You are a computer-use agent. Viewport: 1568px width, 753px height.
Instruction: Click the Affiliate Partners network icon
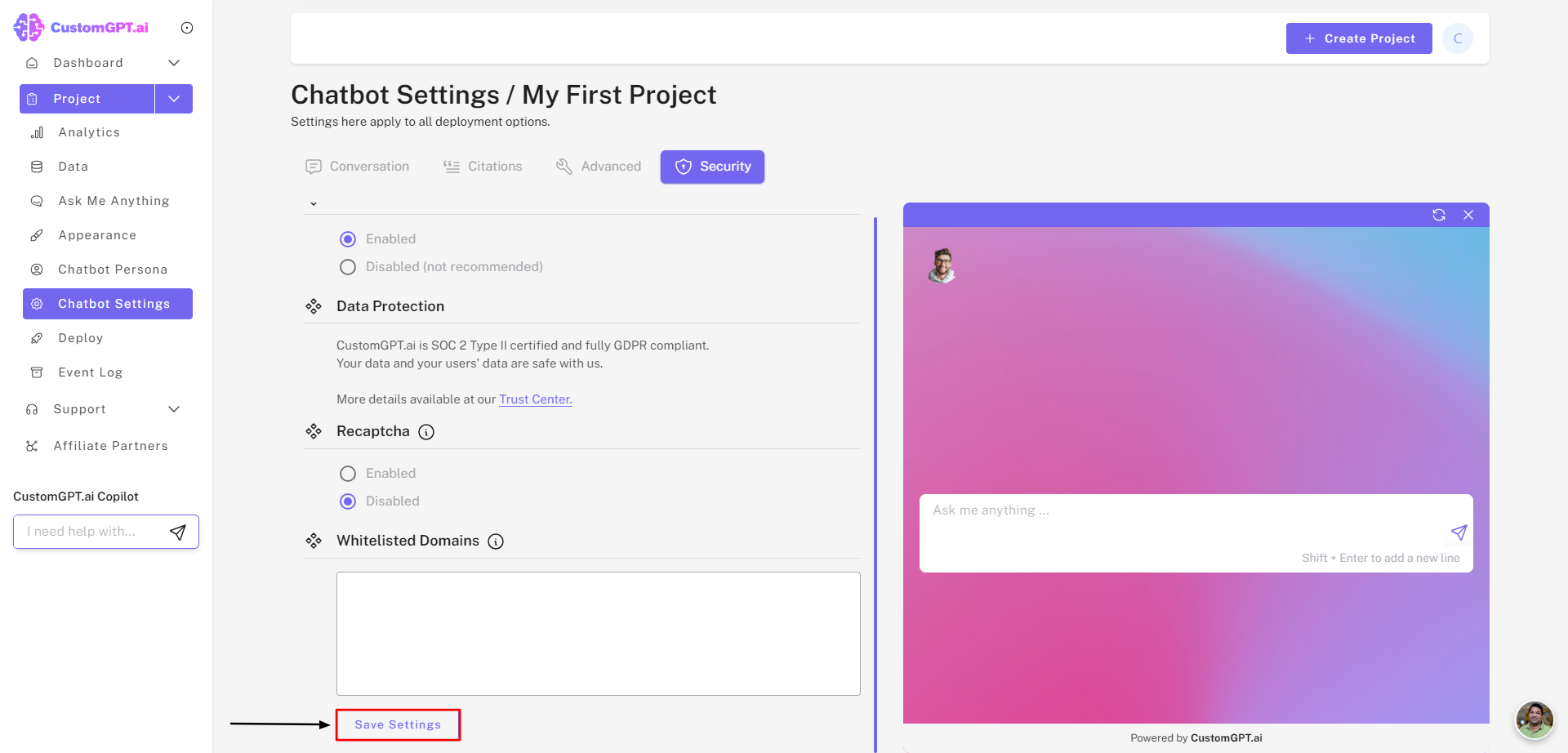32,446
